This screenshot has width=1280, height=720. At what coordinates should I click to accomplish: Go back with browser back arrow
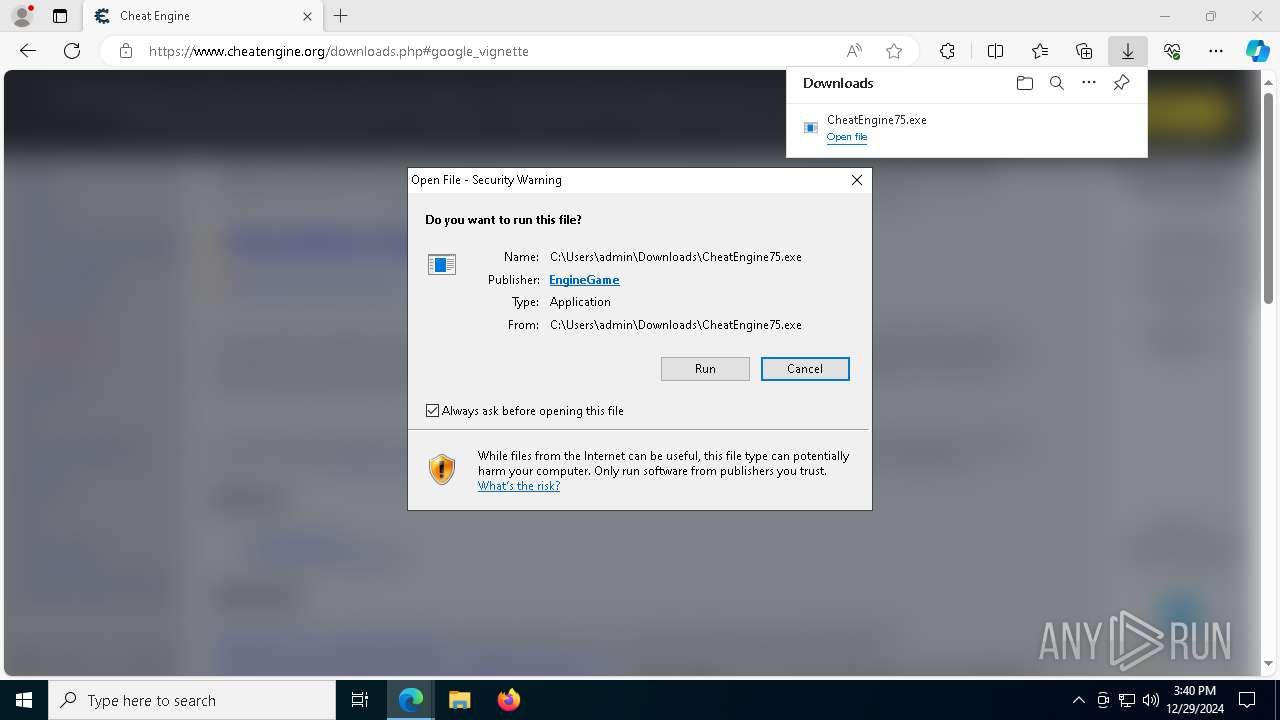click(x=28, y=51)
